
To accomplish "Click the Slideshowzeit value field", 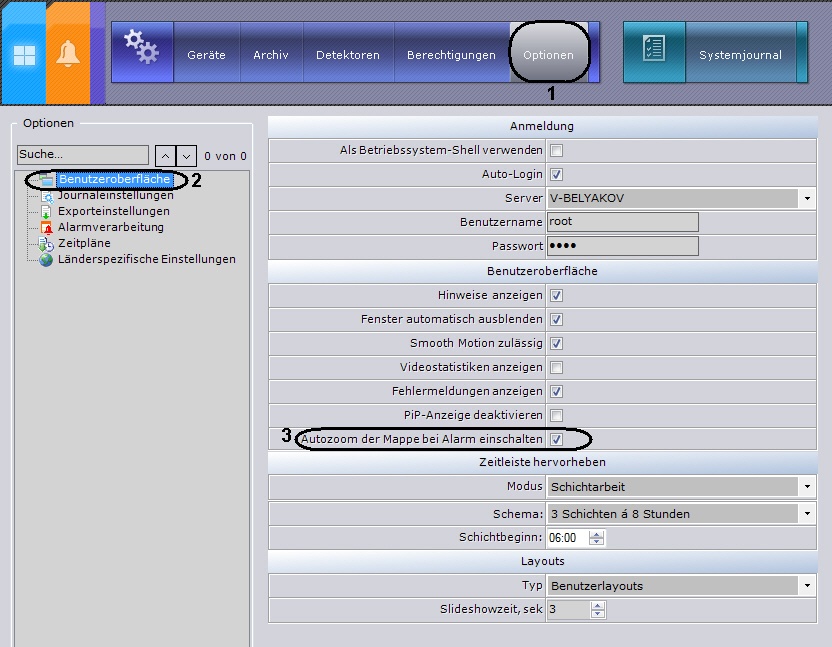I will tap(569, 610).
